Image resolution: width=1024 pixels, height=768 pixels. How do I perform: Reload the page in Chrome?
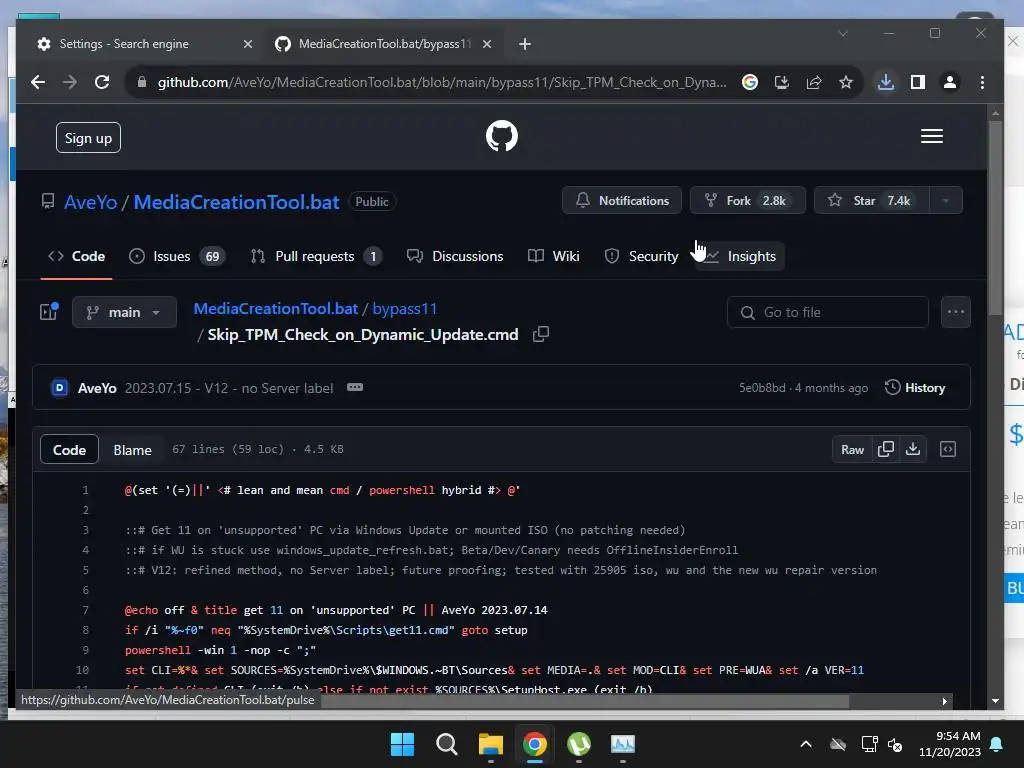coord(102,82)
